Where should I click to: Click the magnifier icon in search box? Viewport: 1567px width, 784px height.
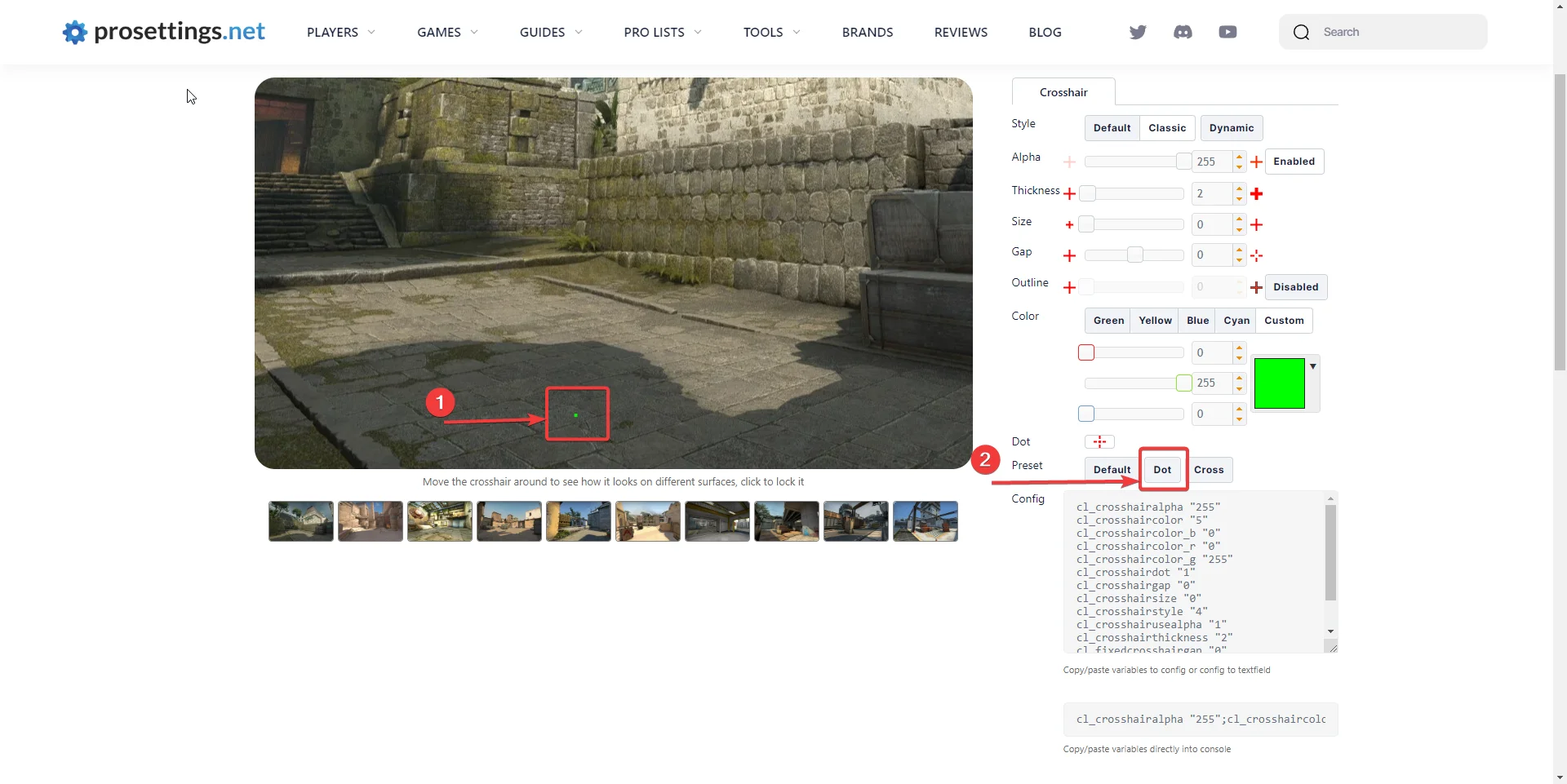tap(1302, 33)
